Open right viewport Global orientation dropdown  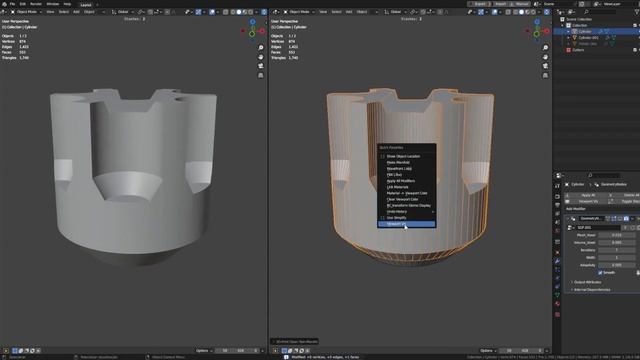coord(395,12)
